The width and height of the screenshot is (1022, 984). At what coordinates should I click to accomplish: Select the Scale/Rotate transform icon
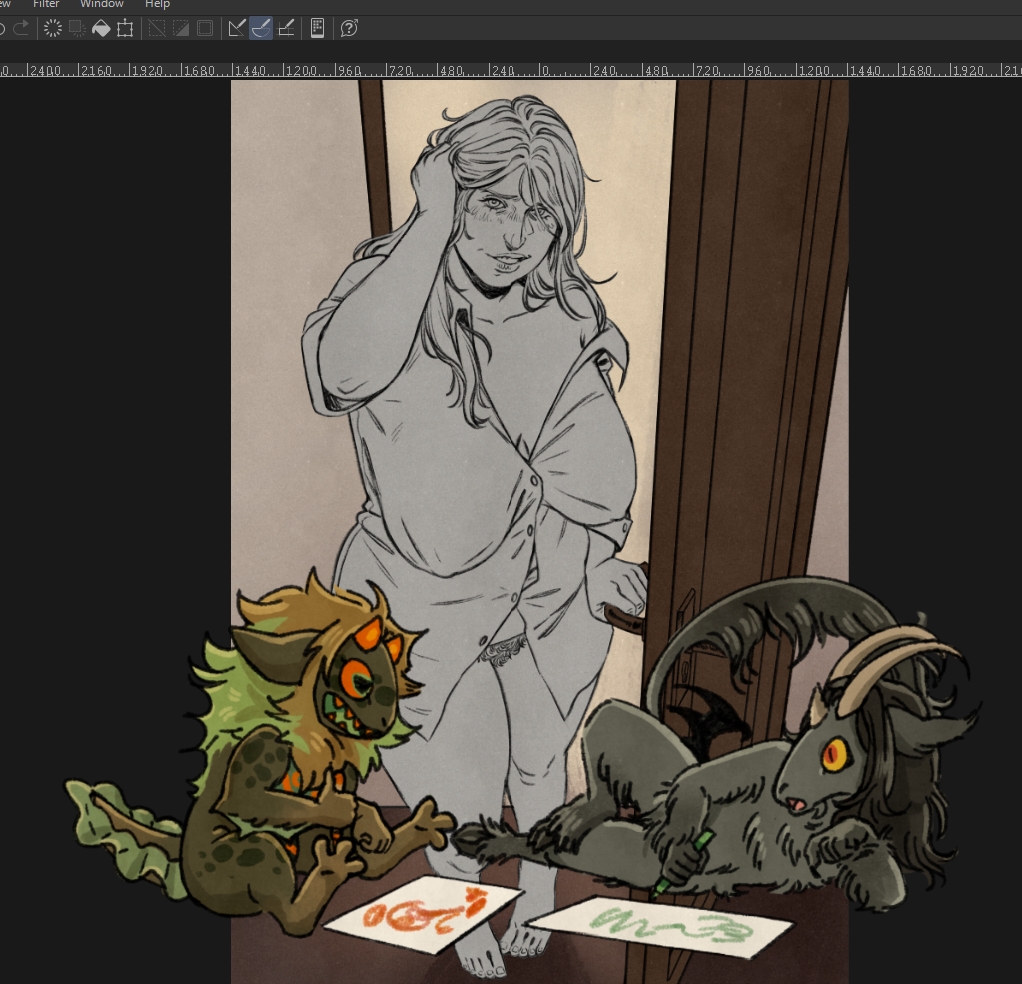click(125, 28)
